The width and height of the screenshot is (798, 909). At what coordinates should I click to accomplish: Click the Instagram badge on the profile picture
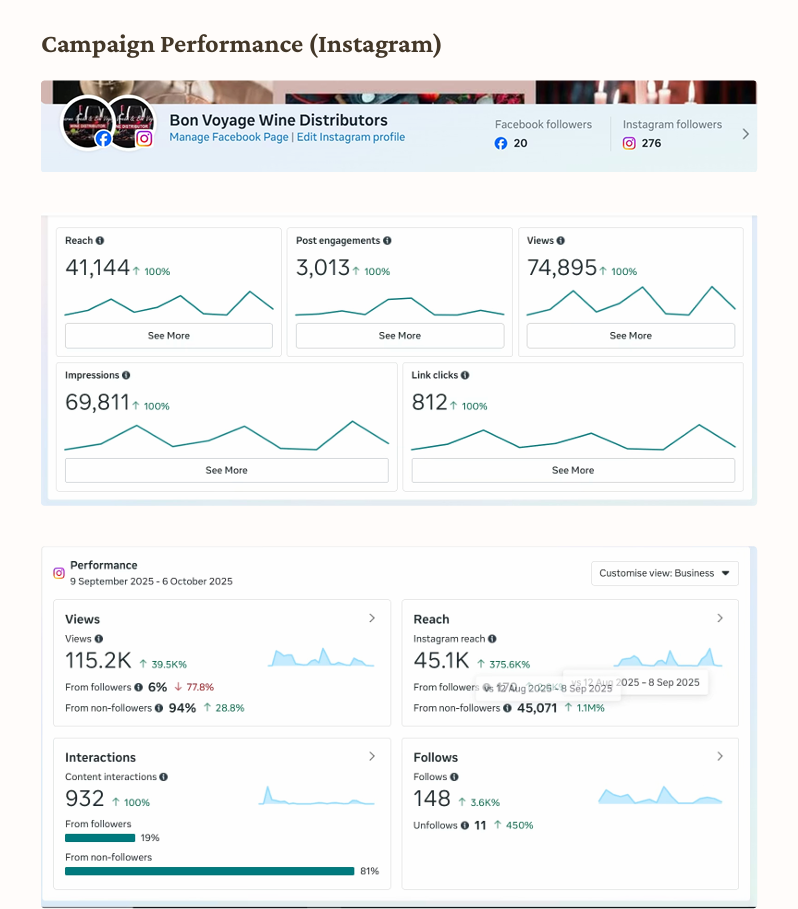(x=144, y=139)
